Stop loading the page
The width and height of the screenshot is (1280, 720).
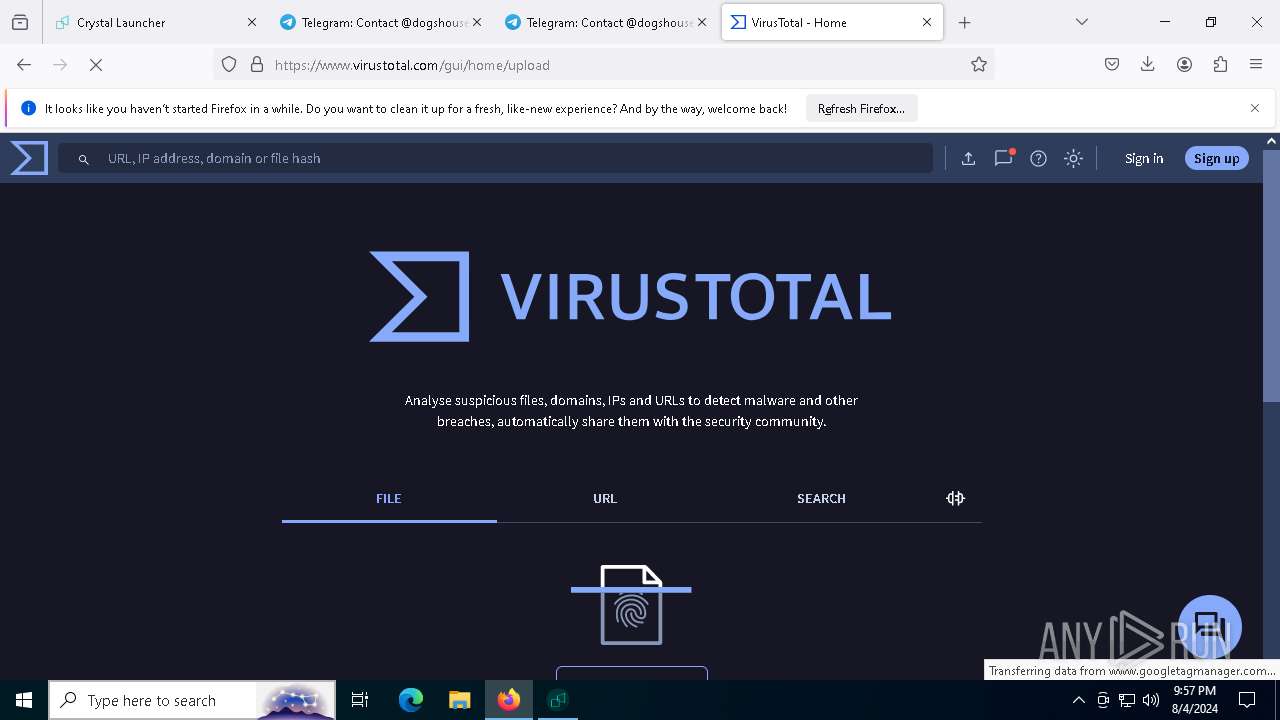pos(96,64)
